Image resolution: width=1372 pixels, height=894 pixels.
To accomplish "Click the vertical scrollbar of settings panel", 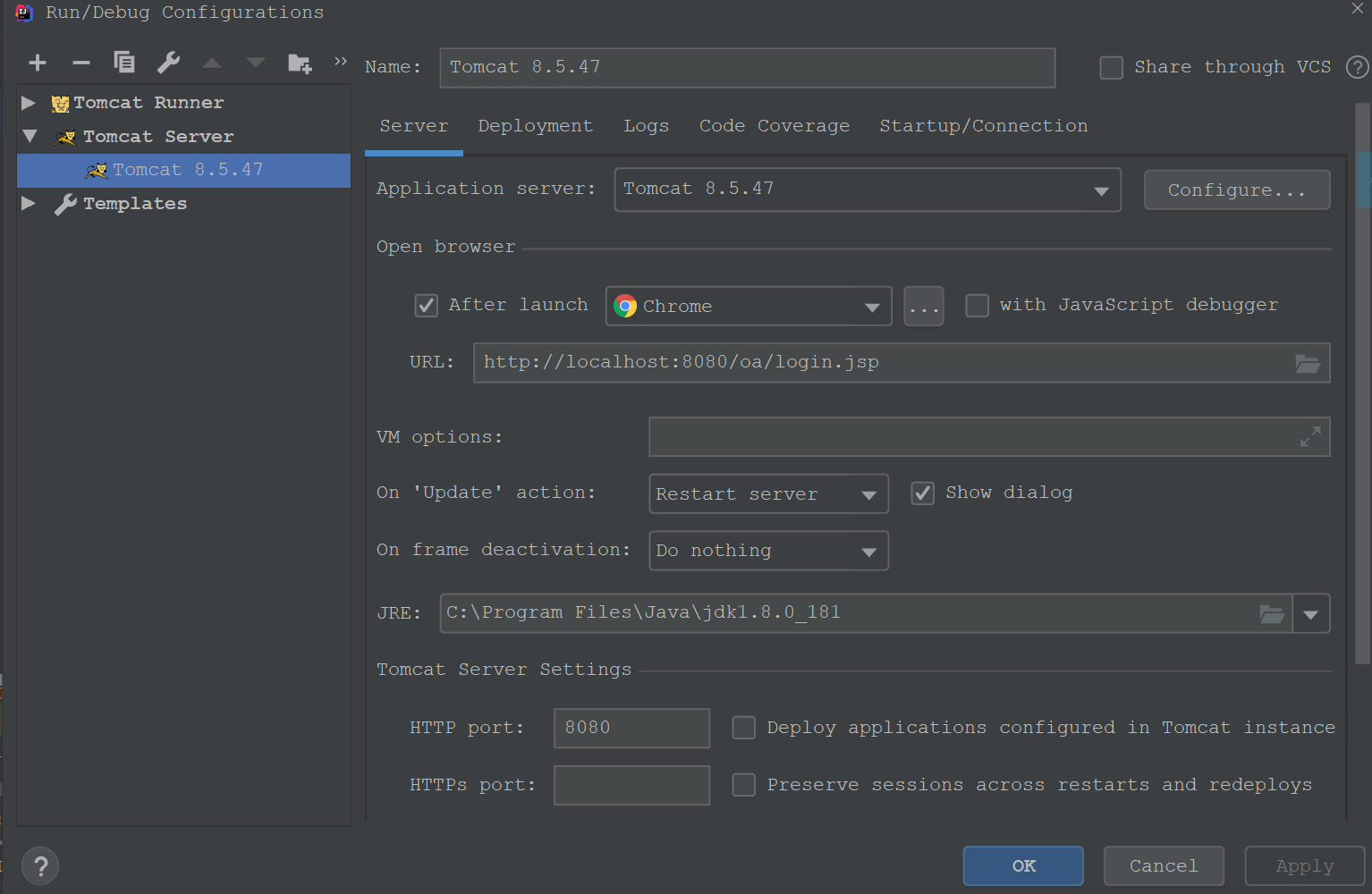I will coord(1363,384).
